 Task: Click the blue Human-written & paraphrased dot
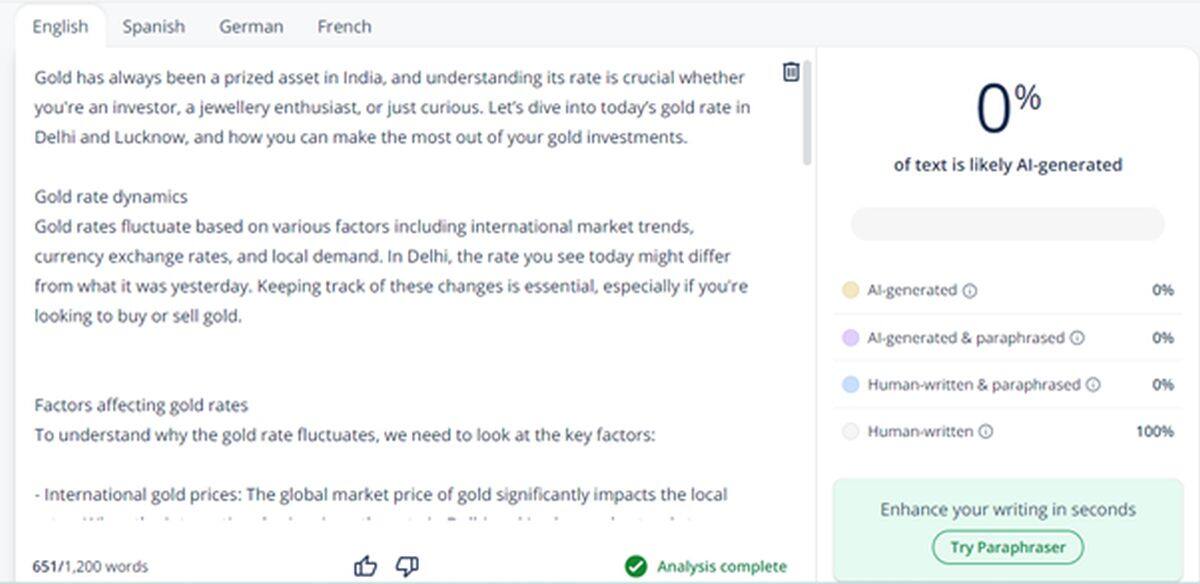851,385
